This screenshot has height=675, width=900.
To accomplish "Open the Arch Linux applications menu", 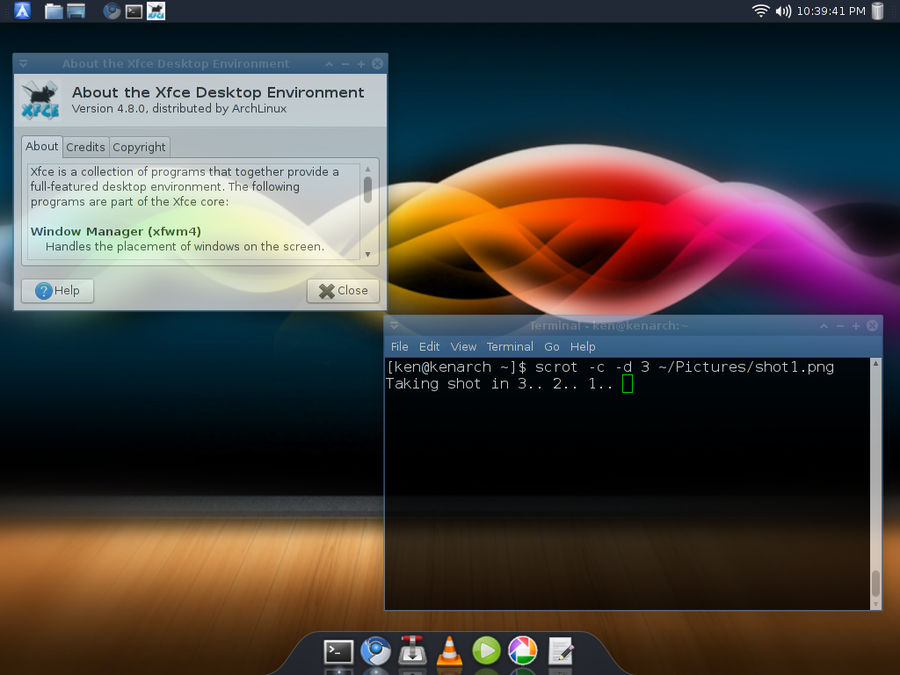I will coord(22,11).
